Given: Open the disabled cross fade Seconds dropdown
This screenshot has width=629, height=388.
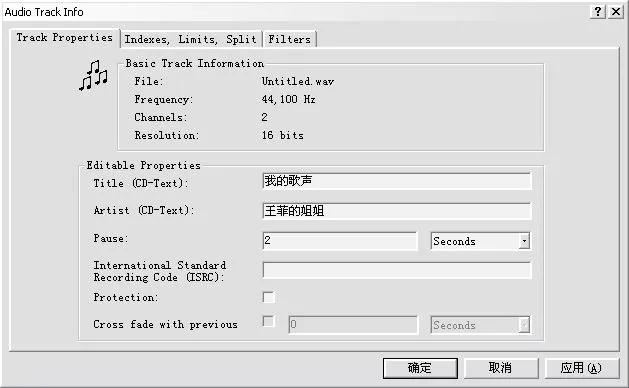Looking at the screenshot, I should (x=524, y=325).
